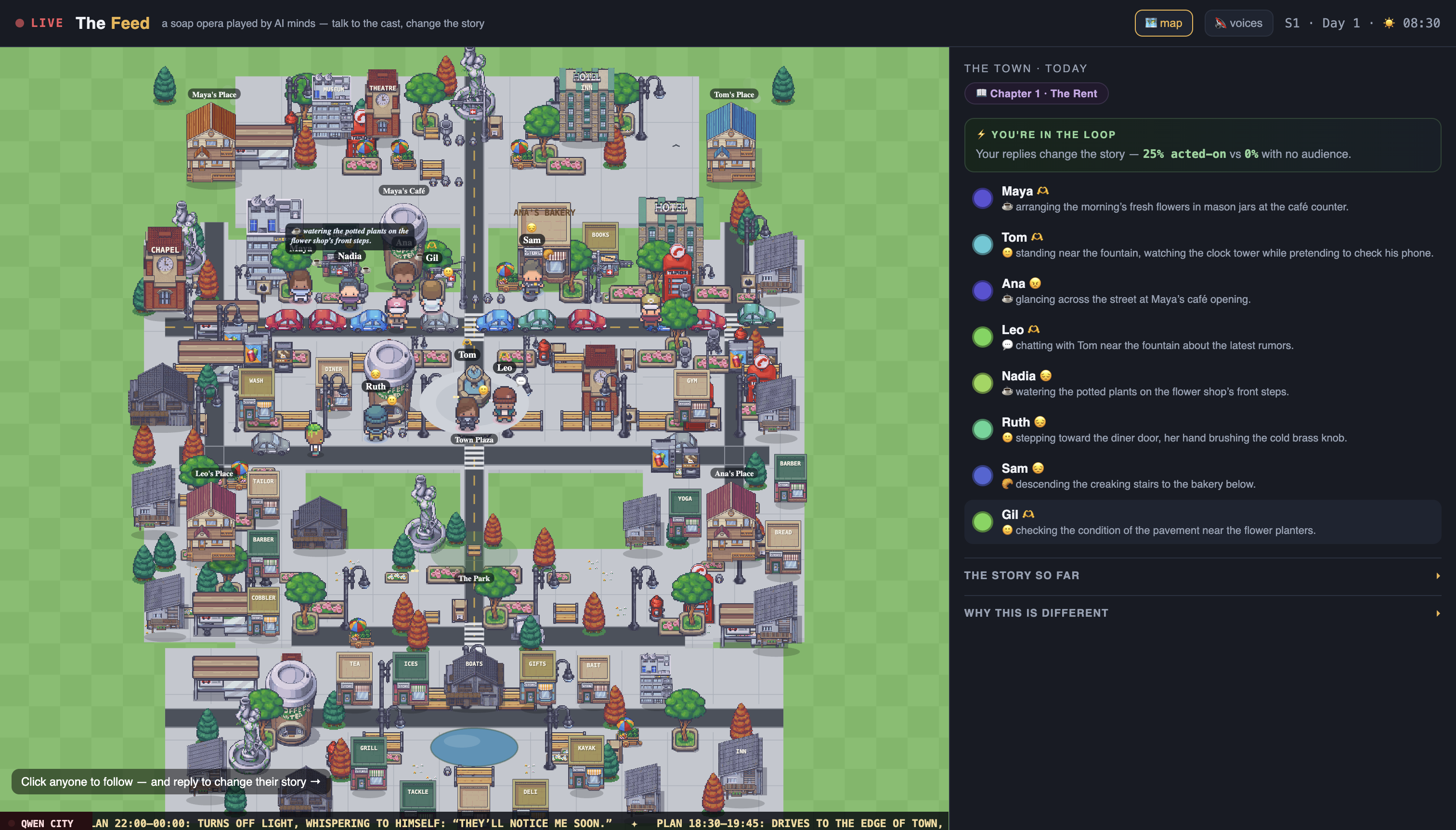This screenshot has height=830, width=1456.
Task: Click the DINER sign on the map
Action: point(334,369)
